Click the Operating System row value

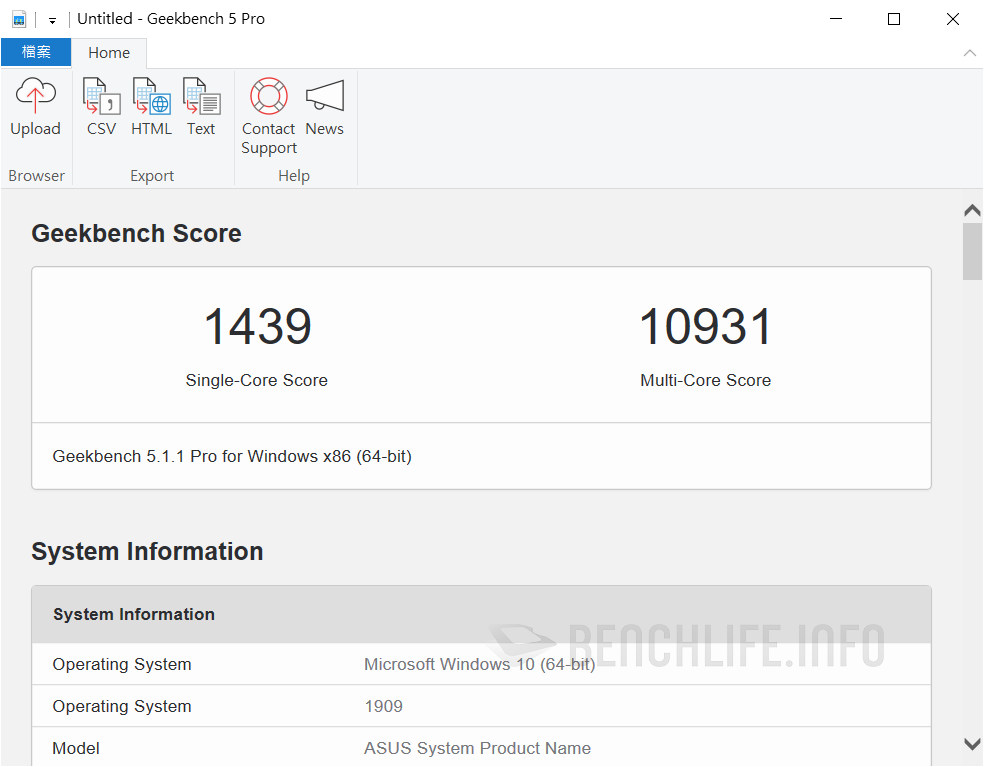[x=479, y=664]
